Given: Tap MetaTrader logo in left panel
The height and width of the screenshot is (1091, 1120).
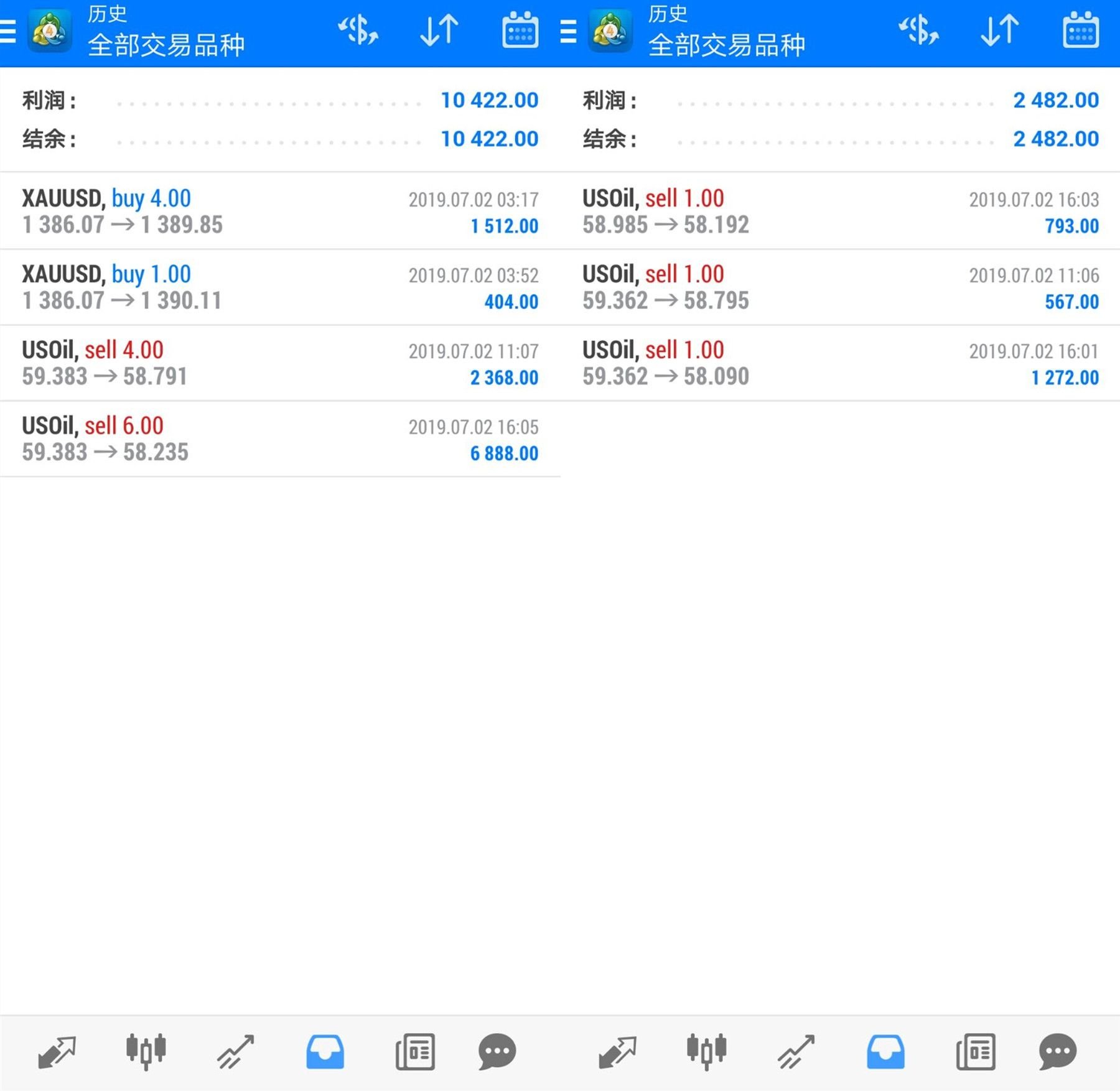Looking at the screenshot, I should (x=50, y=31).
